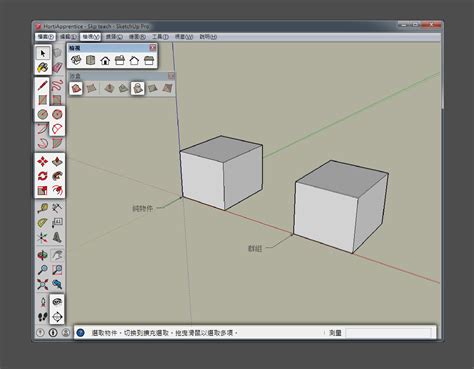
Task: Select the Look Around eye tool
Action: [x=57, y=302]
